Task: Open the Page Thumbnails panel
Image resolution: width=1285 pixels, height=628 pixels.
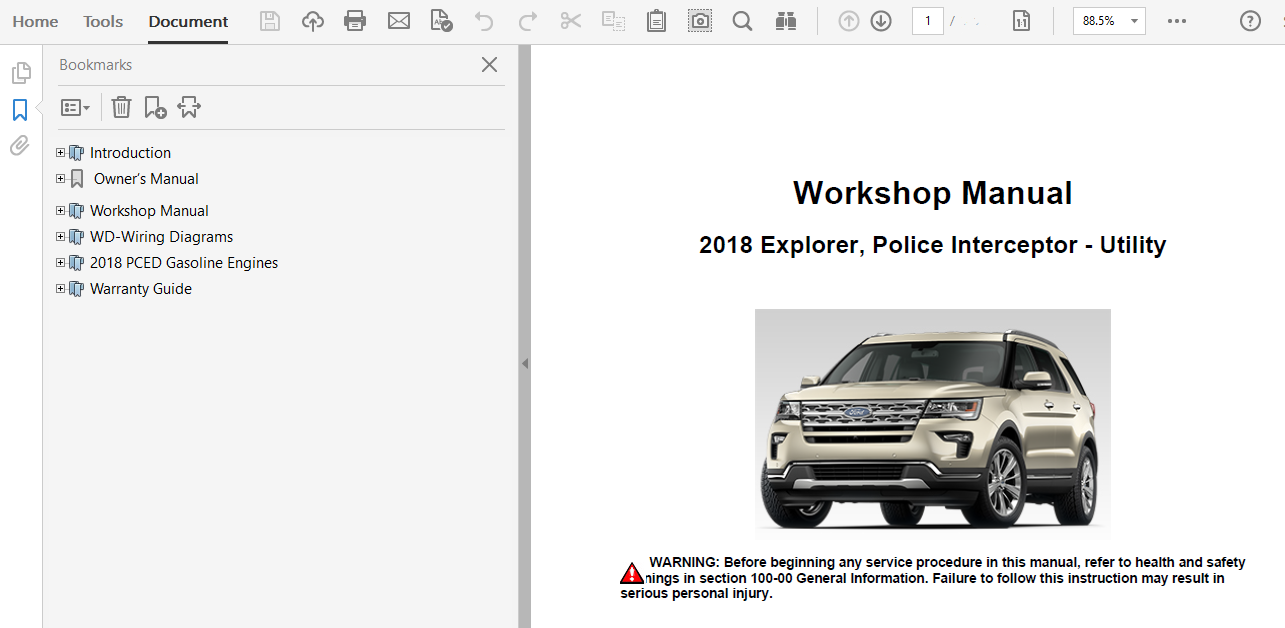Action: [x=20, y=73]
